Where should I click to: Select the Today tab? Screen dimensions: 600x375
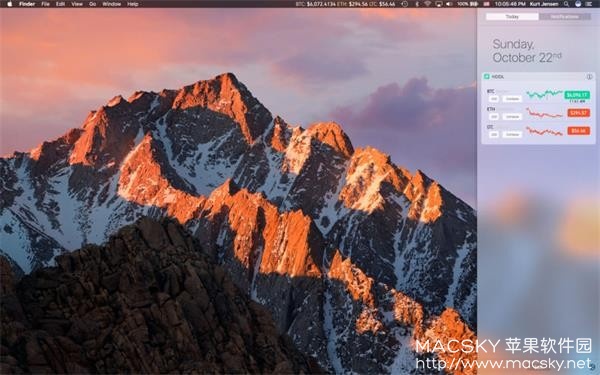pyautogui.click(x=512, y=17)
